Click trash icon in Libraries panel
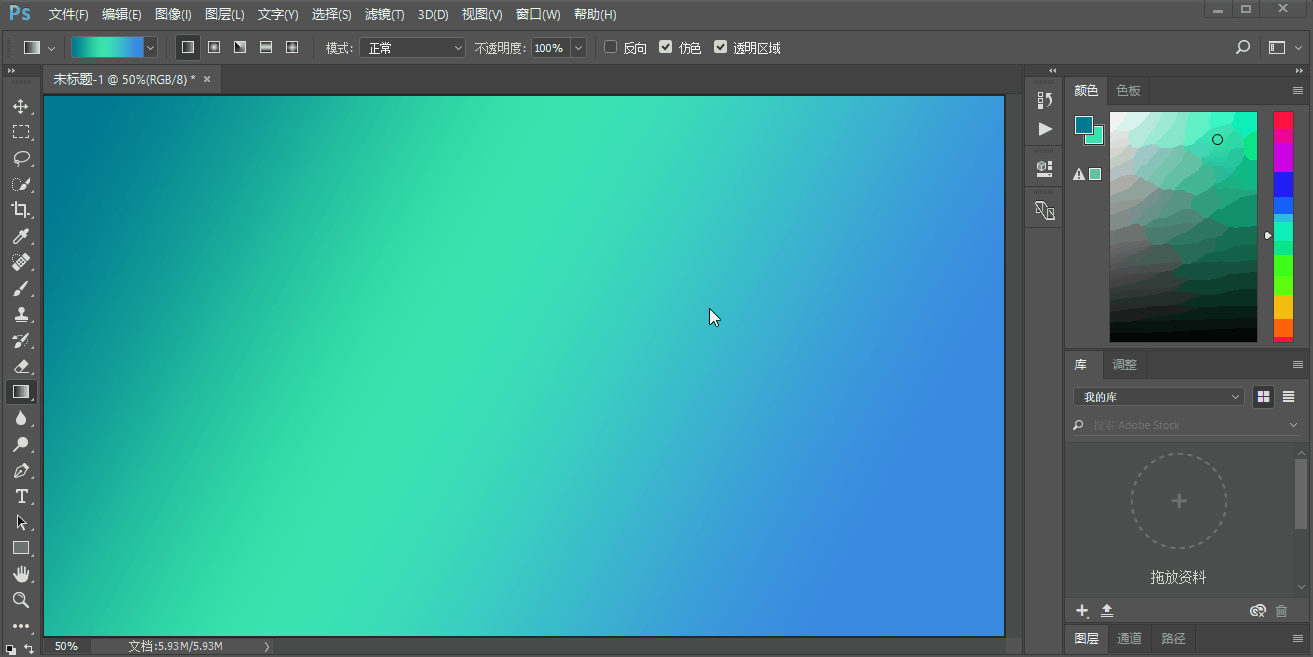Viewport: 1313px width, 657px height. coord(1282,610)
